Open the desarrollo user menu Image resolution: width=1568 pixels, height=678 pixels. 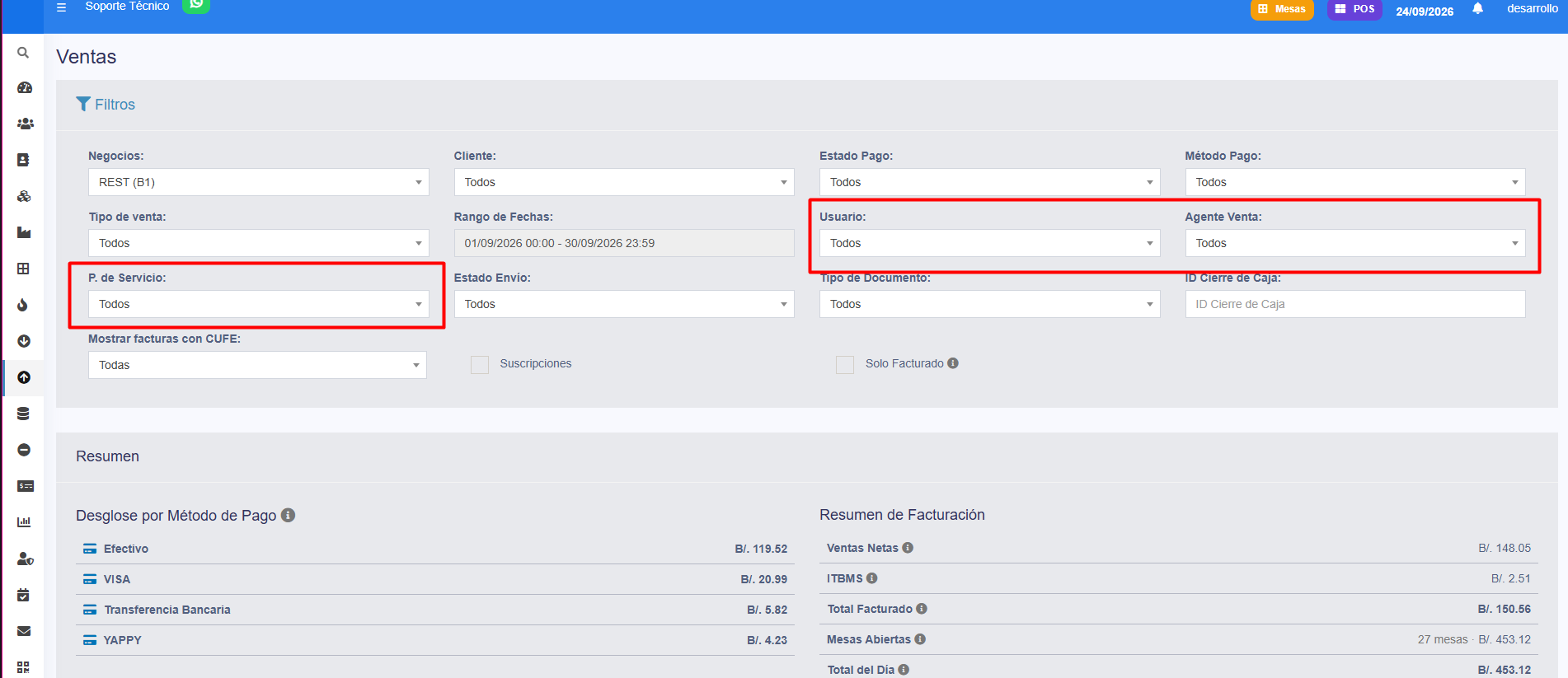point(1533,8)
